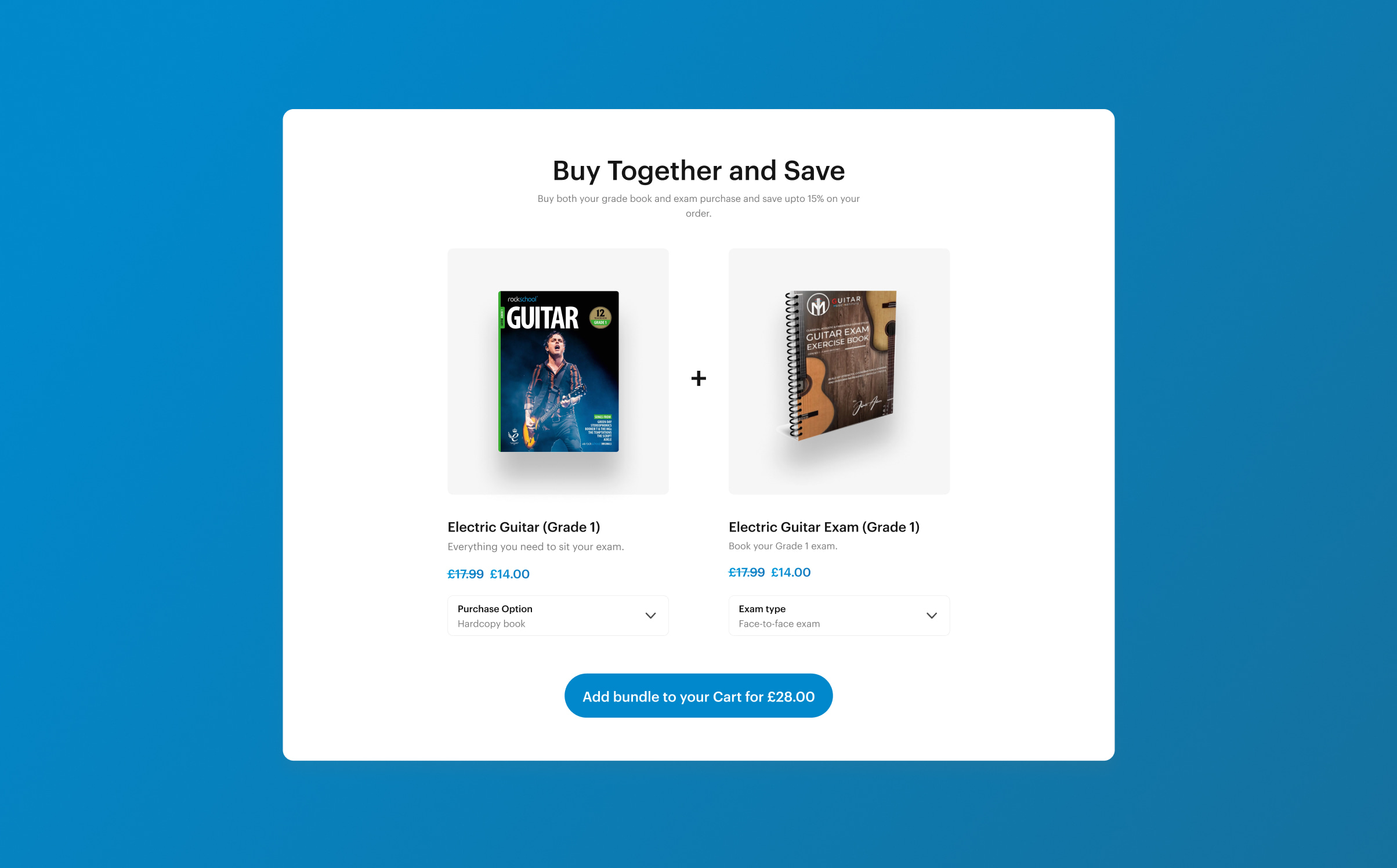This screenshot has height=868, width=1397.
Task: Add bundle to your Cart for £28.00
Action: tap(698, 696)
